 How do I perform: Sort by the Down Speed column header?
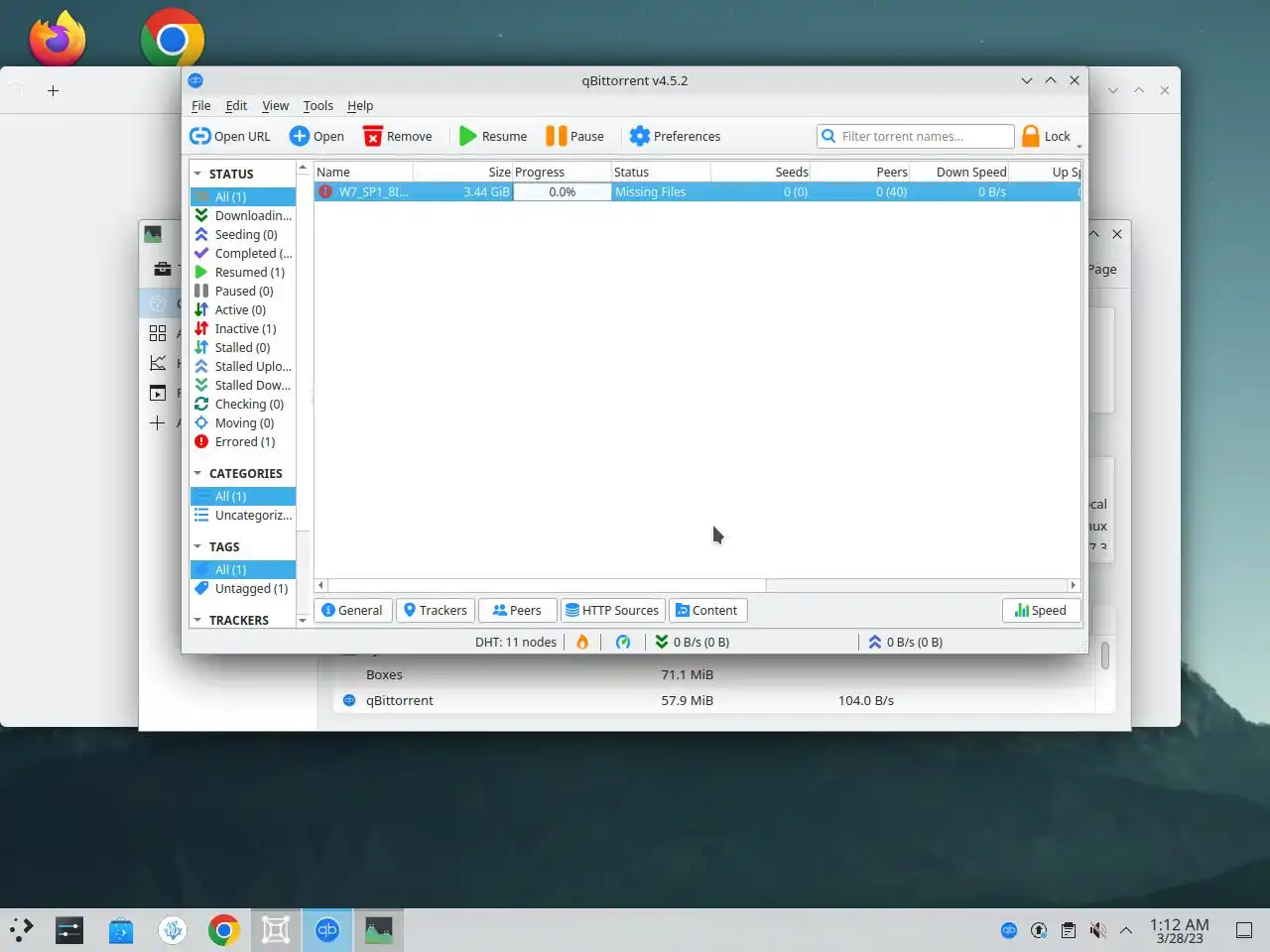click(x=958, y=172)
